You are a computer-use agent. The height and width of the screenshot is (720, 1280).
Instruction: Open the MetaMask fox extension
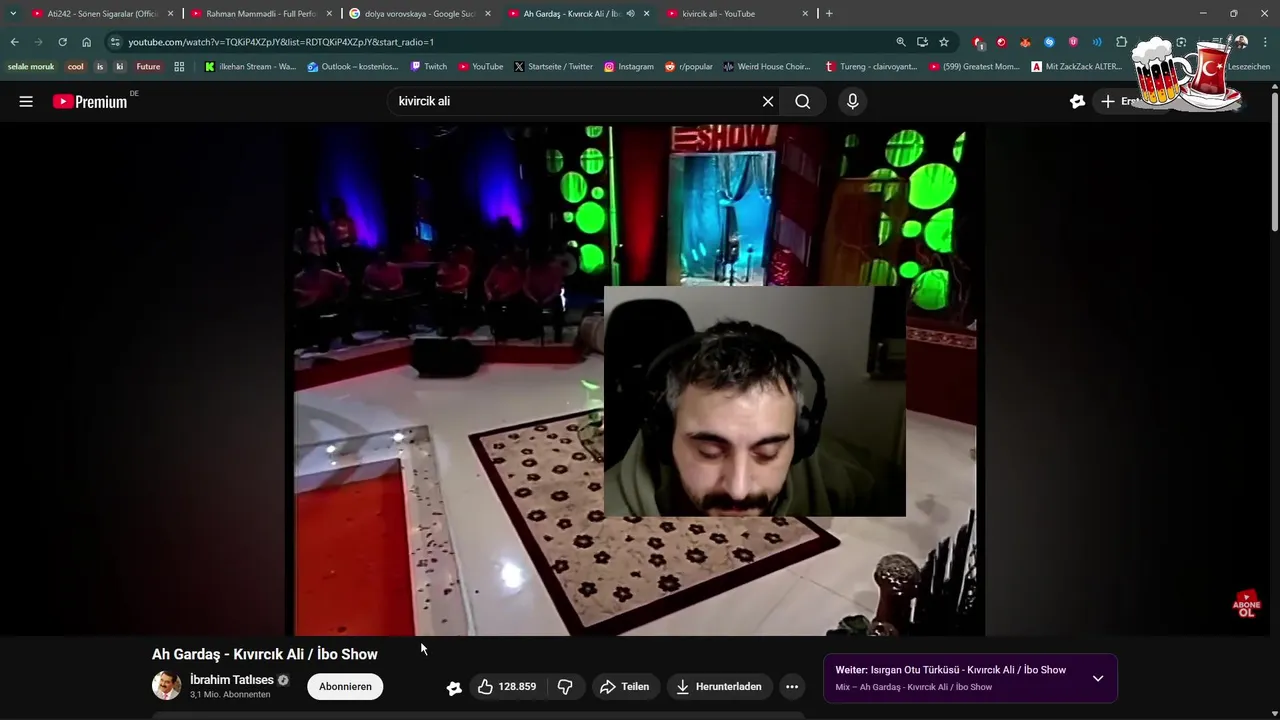click(x=1025, y=42)
